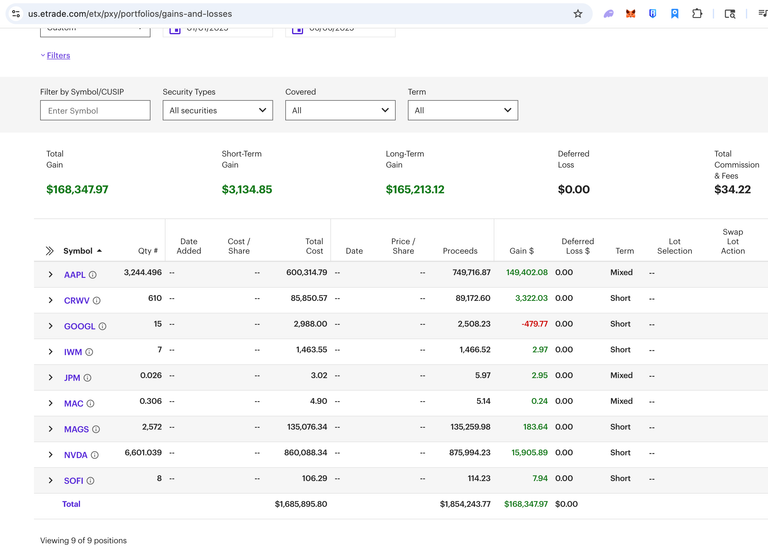Screen dimensions: 768x549
Task: Click Short-Term Gain $3,134.85 value
Action: [x=246, y=190]
